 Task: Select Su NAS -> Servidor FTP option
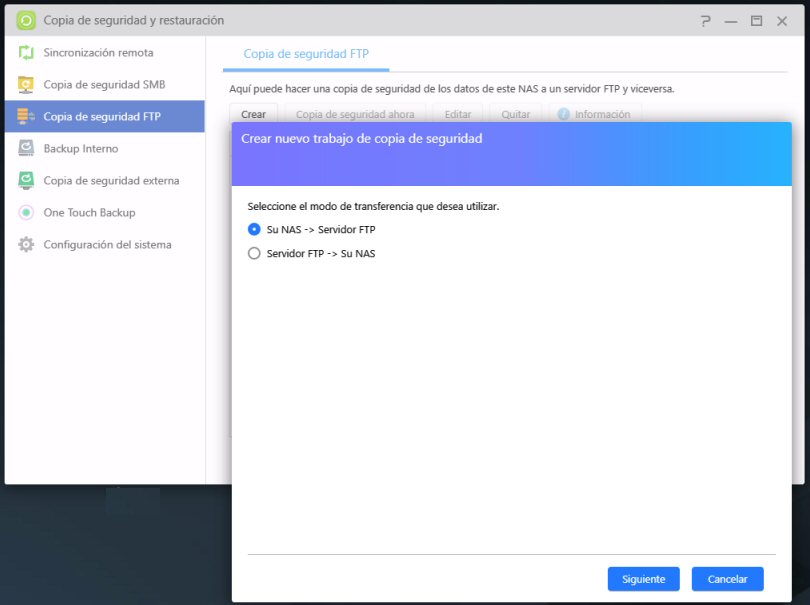click(254, 229)
